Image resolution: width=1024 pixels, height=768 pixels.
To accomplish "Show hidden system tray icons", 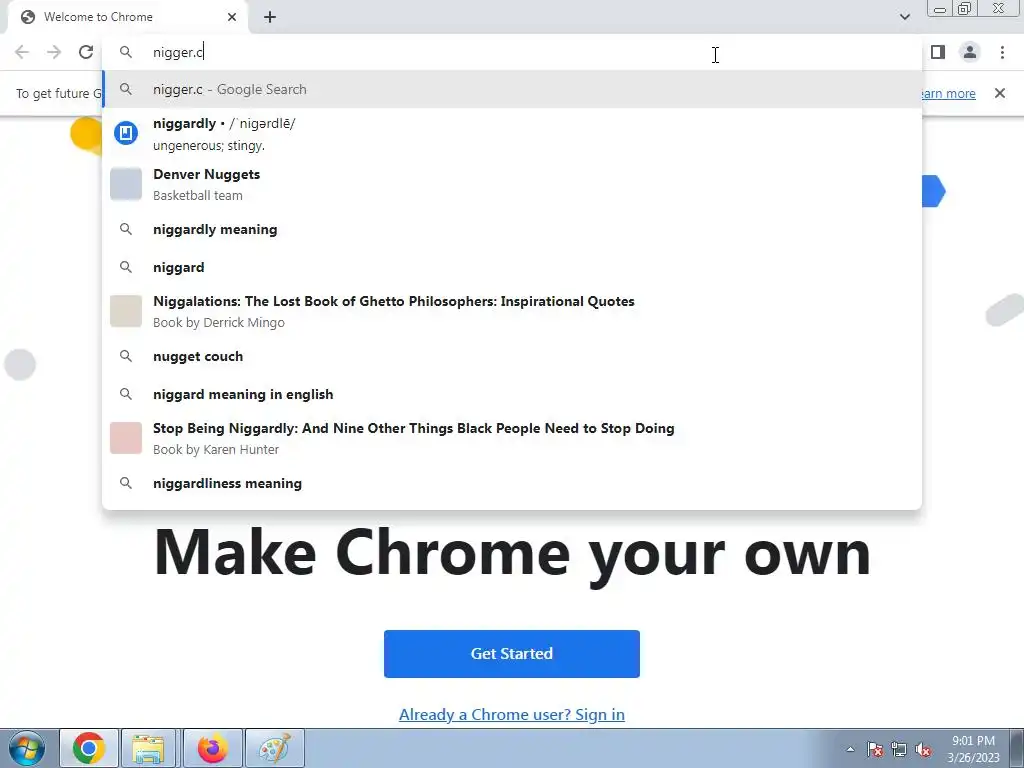I will (850, 749).
